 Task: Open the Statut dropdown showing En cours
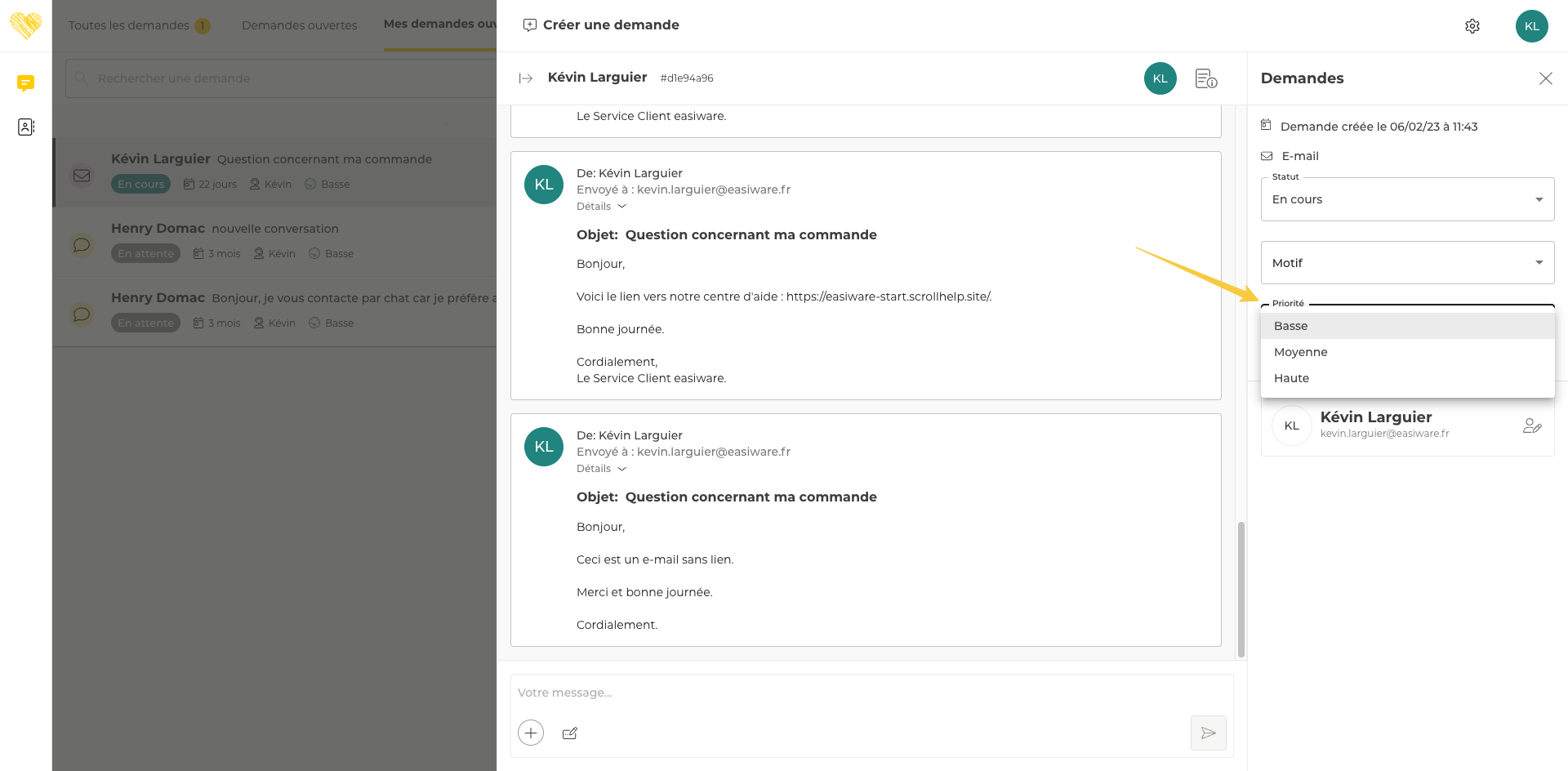pyautogui.click(x=1406, y=199)
